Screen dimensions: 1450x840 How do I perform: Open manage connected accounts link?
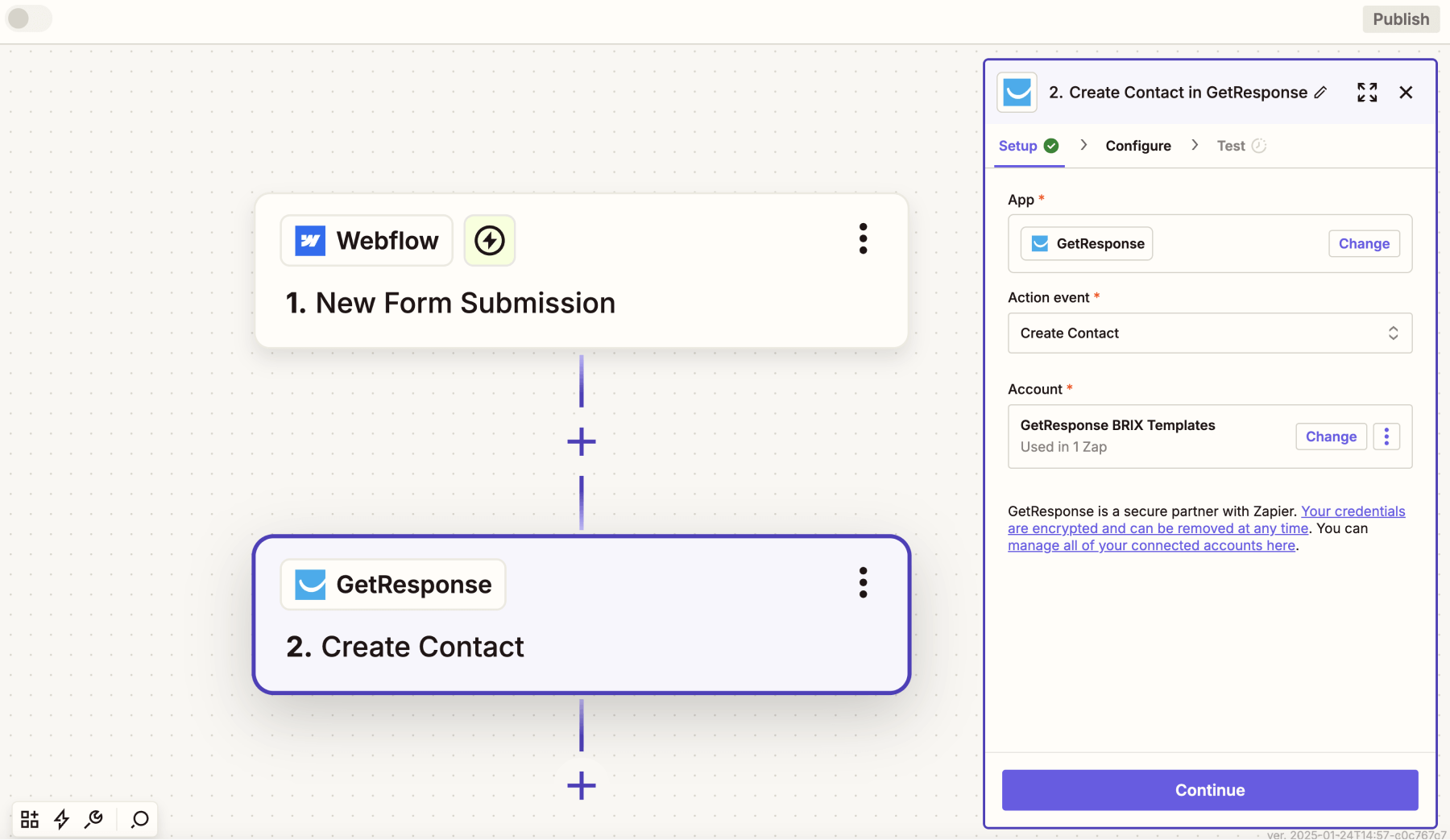pyautogui.click(x=1151, y=545)
